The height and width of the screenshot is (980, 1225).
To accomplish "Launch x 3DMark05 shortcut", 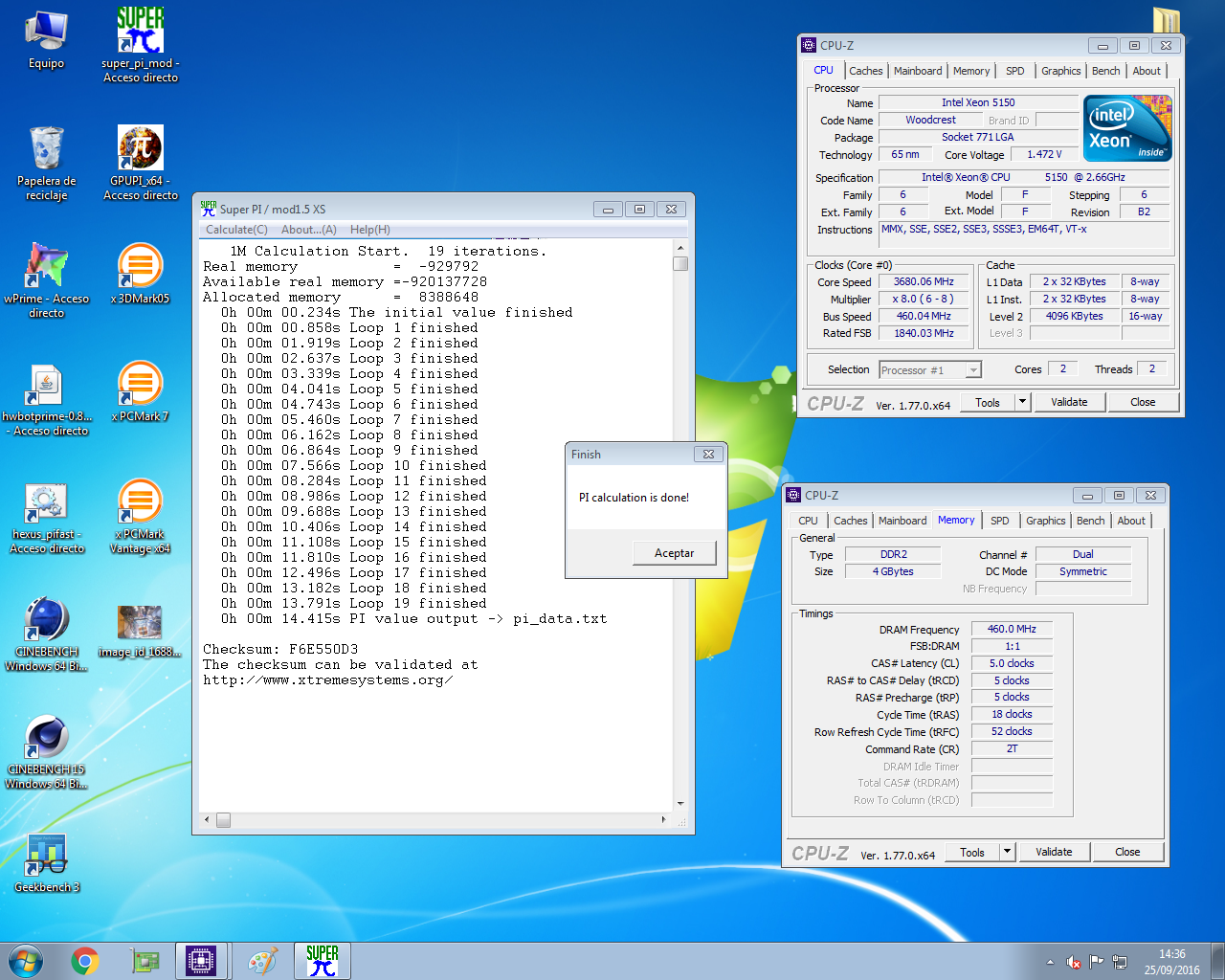I will pos(141,275).
